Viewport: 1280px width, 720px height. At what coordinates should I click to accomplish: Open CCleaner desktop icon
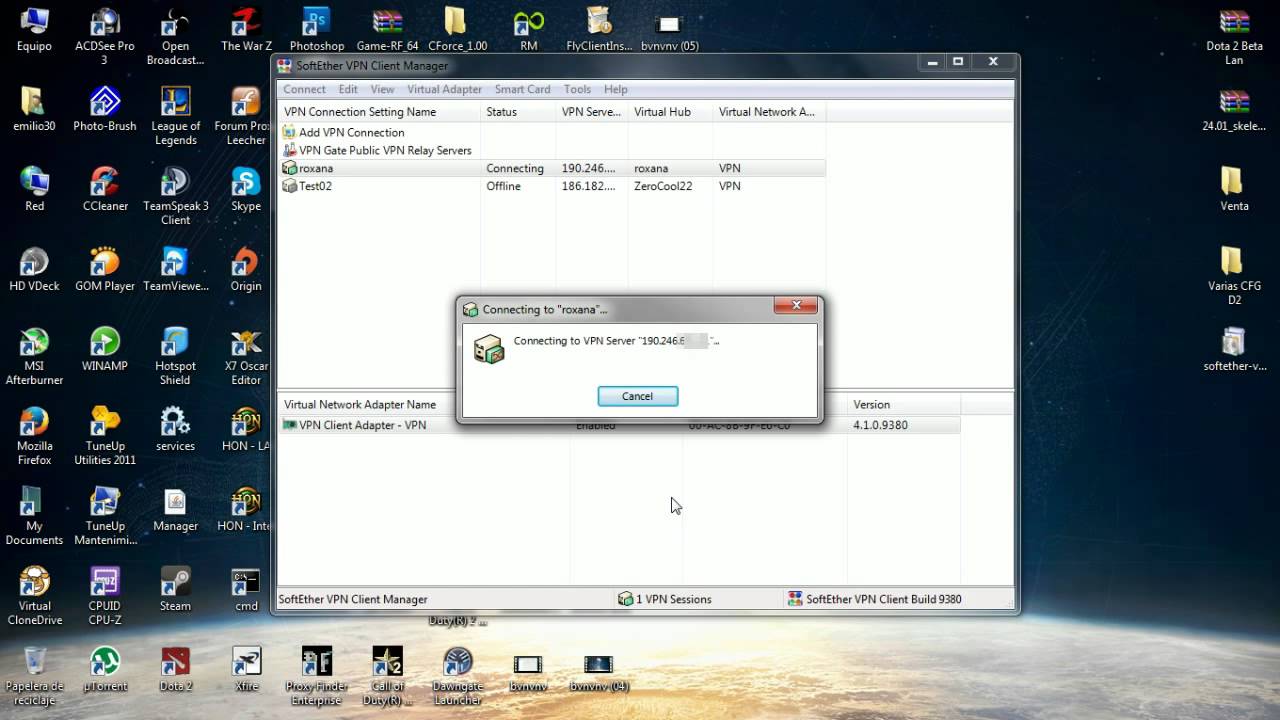pyautogui.click(x=105, y=190)
